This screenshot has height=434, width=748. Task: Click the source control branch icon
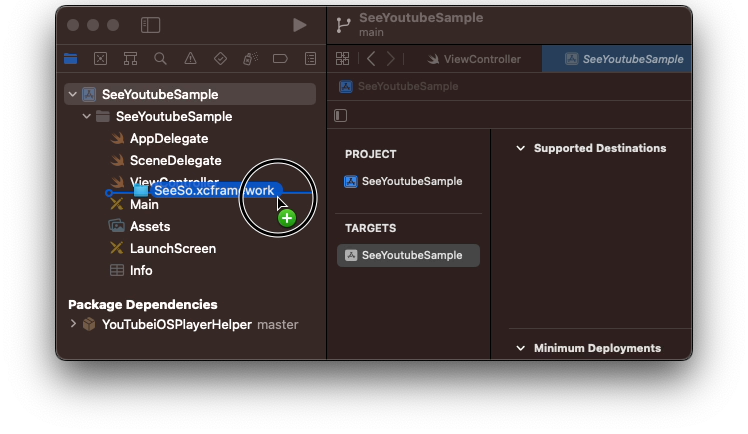point(343,25)
